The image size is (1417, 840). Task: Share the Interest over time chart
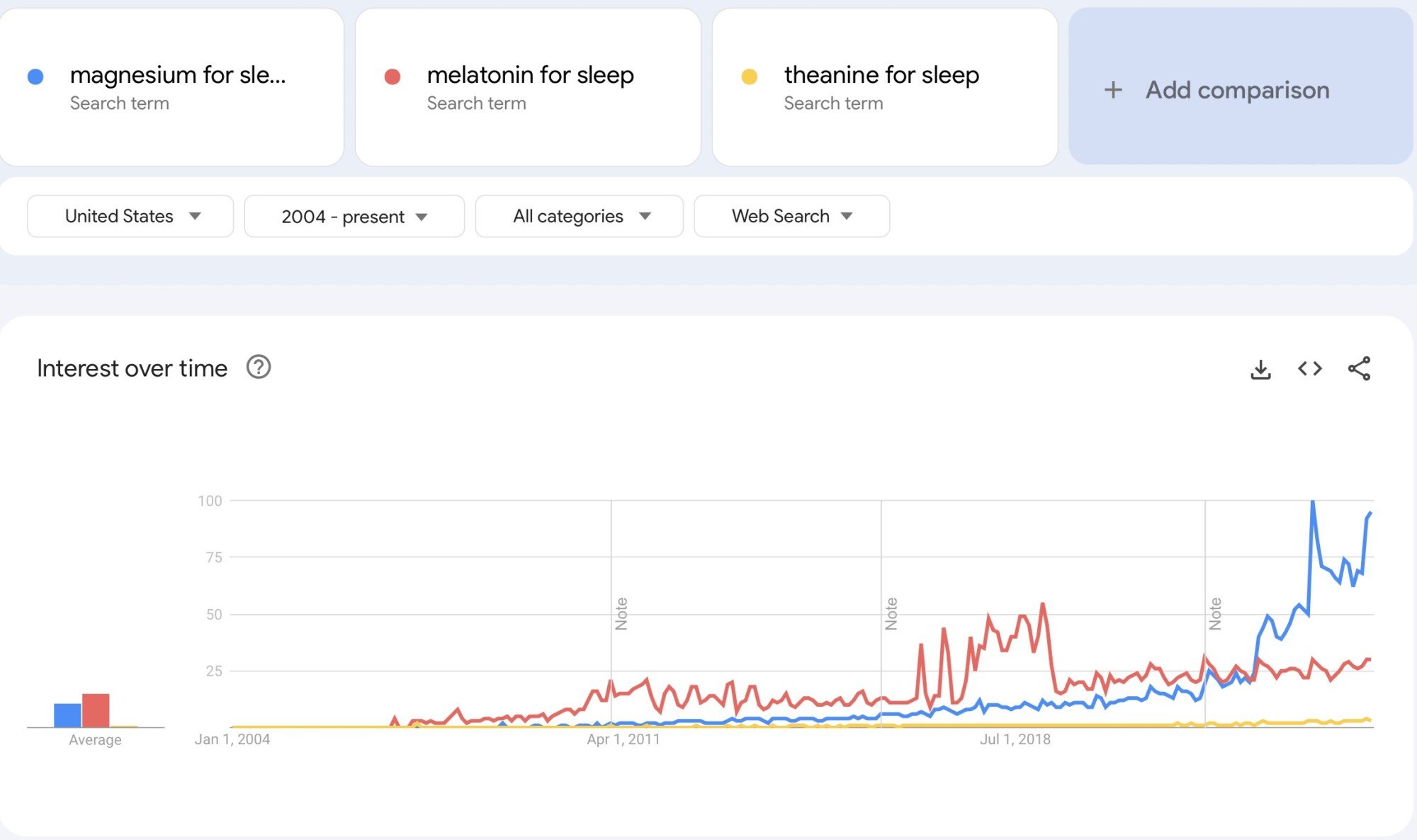pyautogui.click(x=1359, y=369)
